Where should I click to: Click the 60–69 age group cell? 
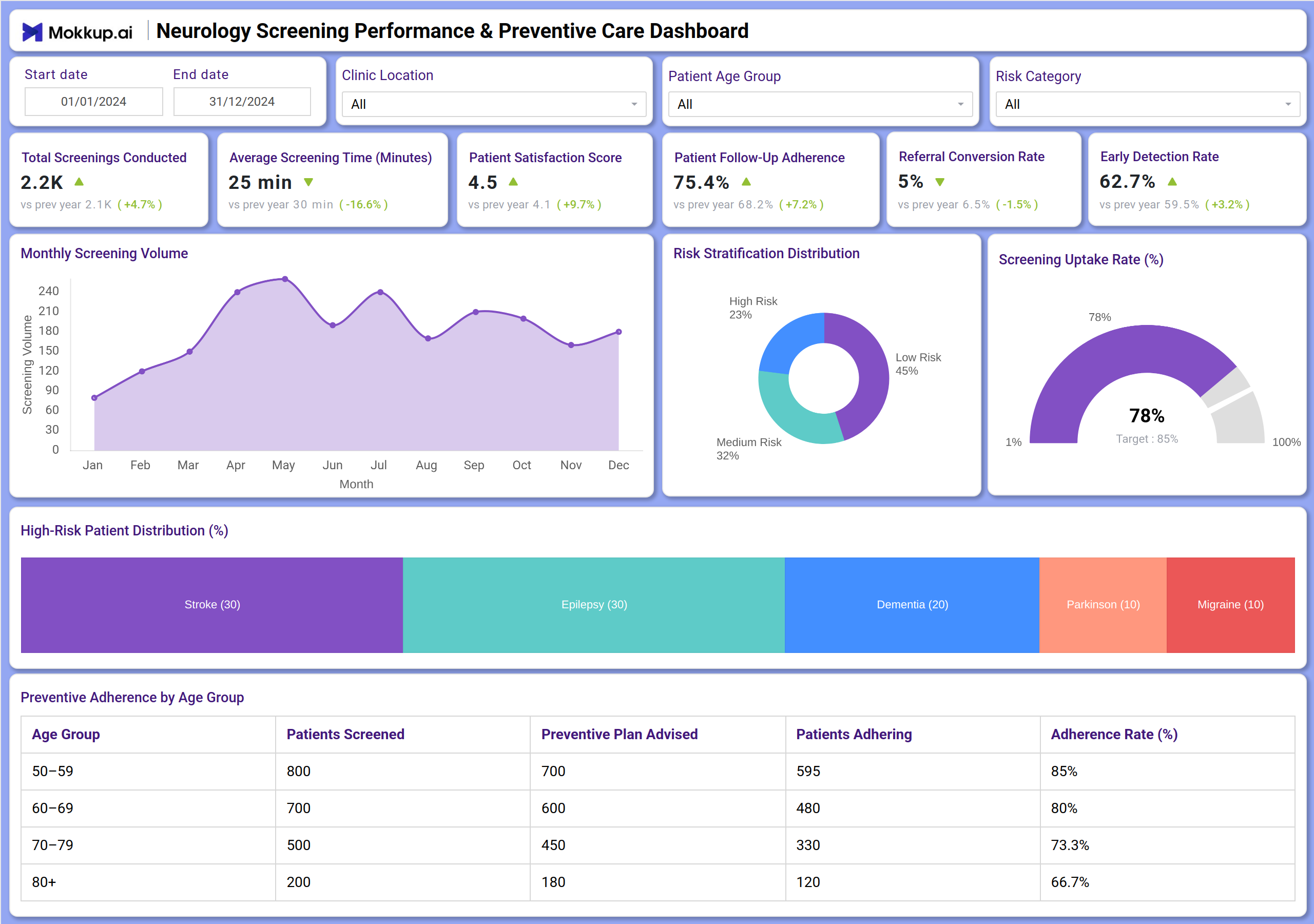click(148, 808)
